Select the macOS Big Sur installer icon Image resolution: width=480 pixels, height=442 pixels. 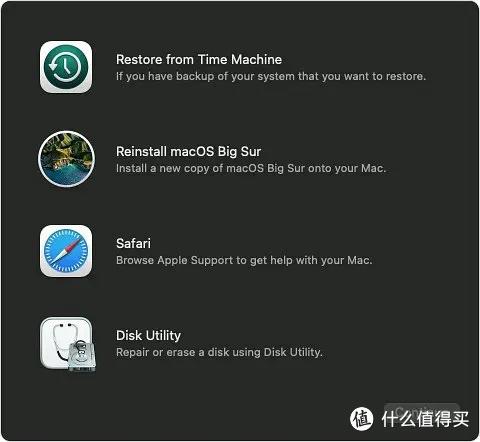66,159
